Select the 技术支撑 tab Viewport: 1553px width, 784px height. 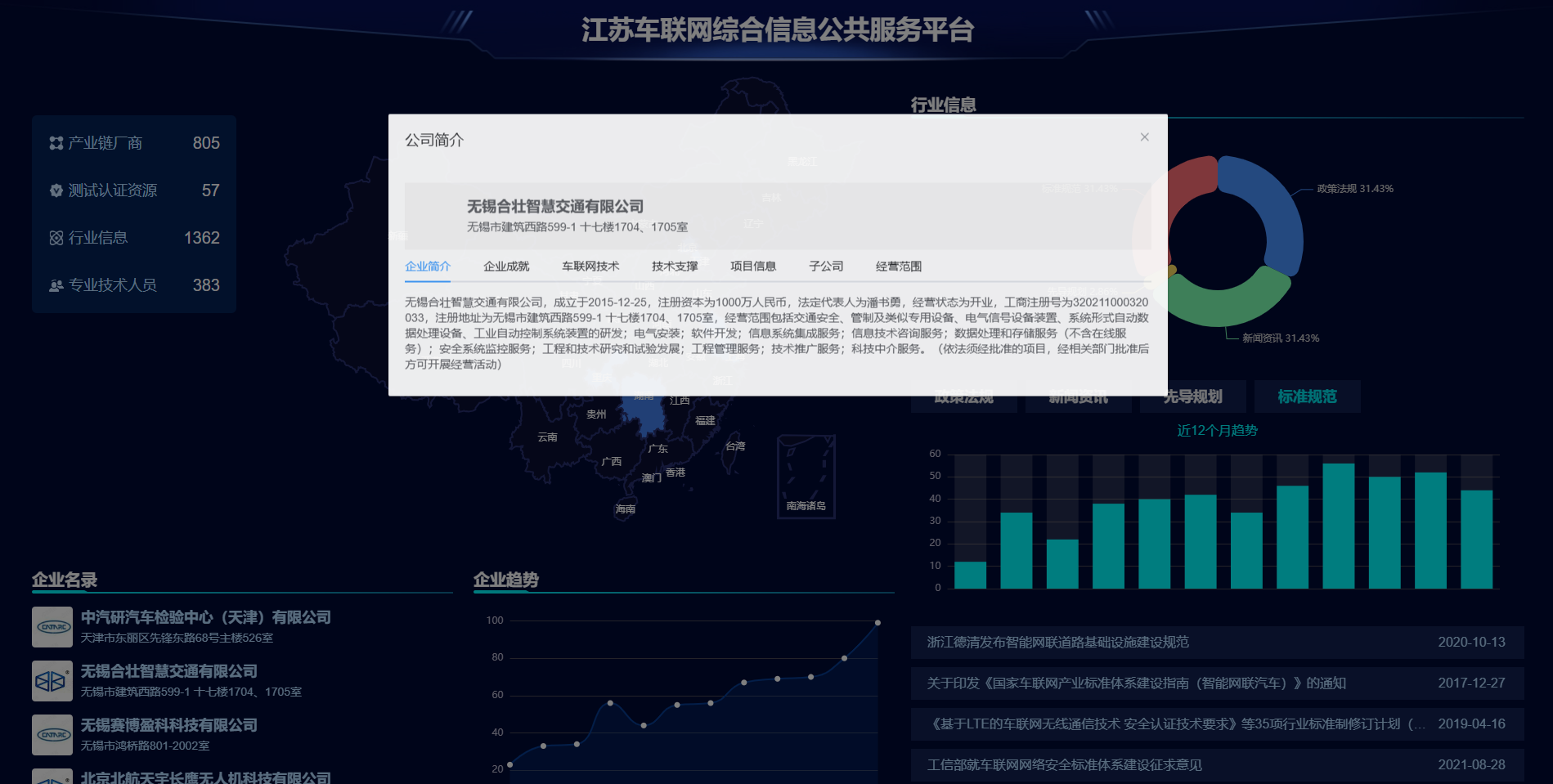click(x=675, y=267)
